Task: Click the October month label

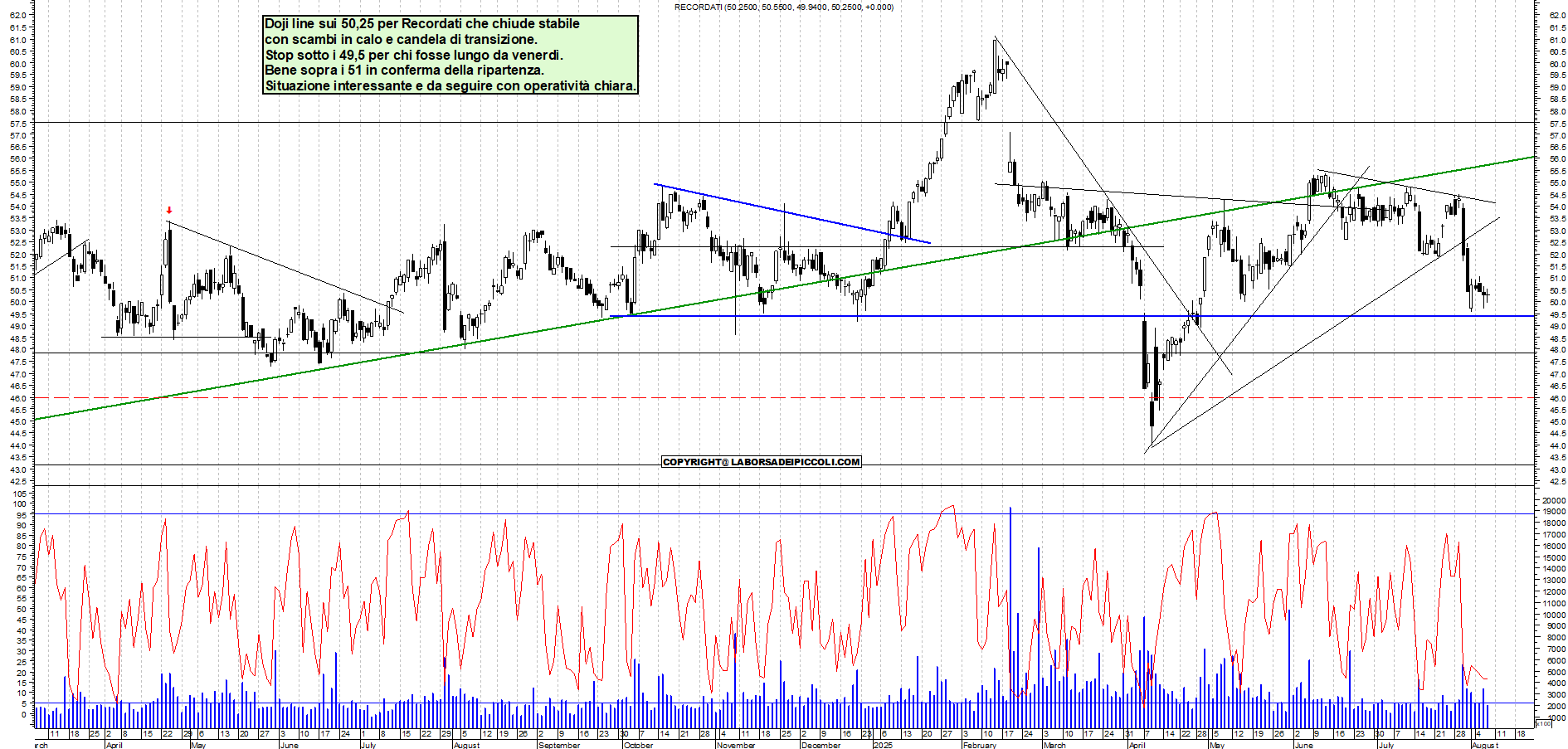Action: [638, 745]
